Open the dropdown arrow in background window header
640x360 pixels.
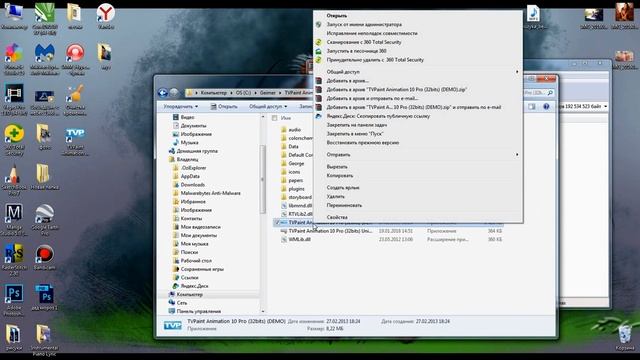[x=605, y=107]
